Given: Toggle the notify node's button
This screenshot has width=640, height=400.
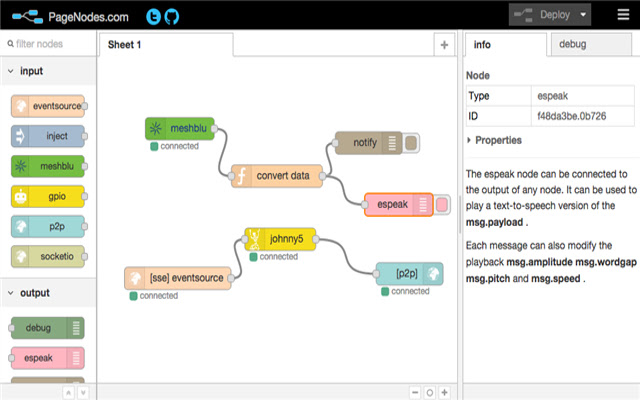Looking at the screenshot, I should [411, 143].
